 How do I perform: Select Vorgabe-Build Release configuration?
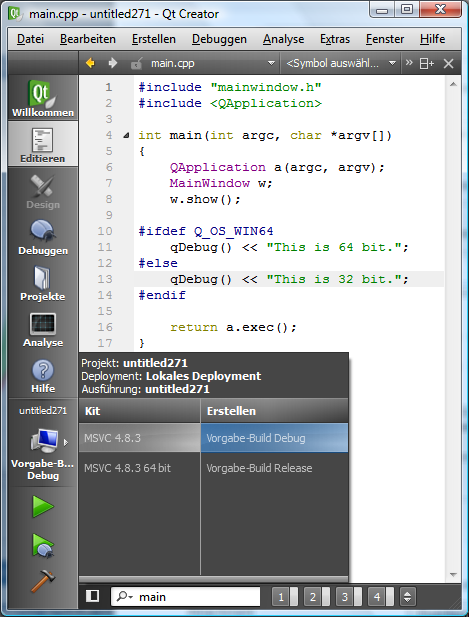click(275, 468)
